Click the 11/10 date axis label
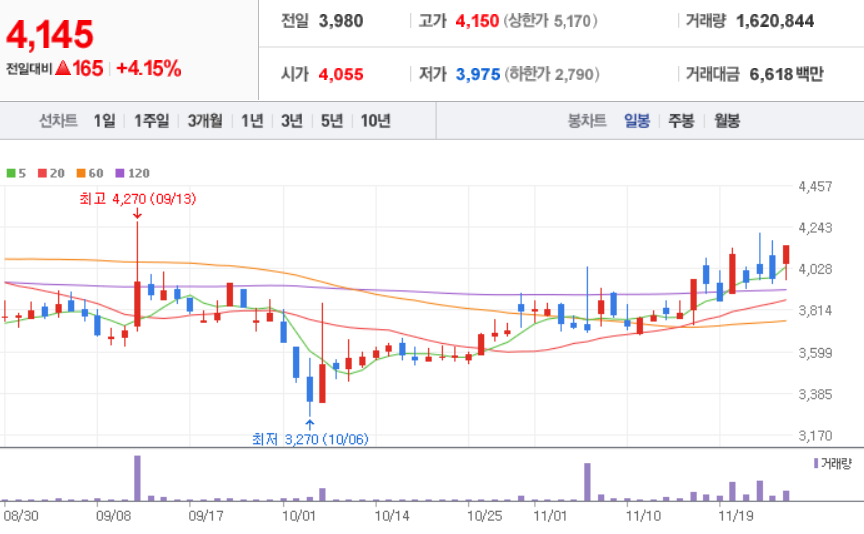This screenshot has width=864, height=534. (x=643, y=516)
